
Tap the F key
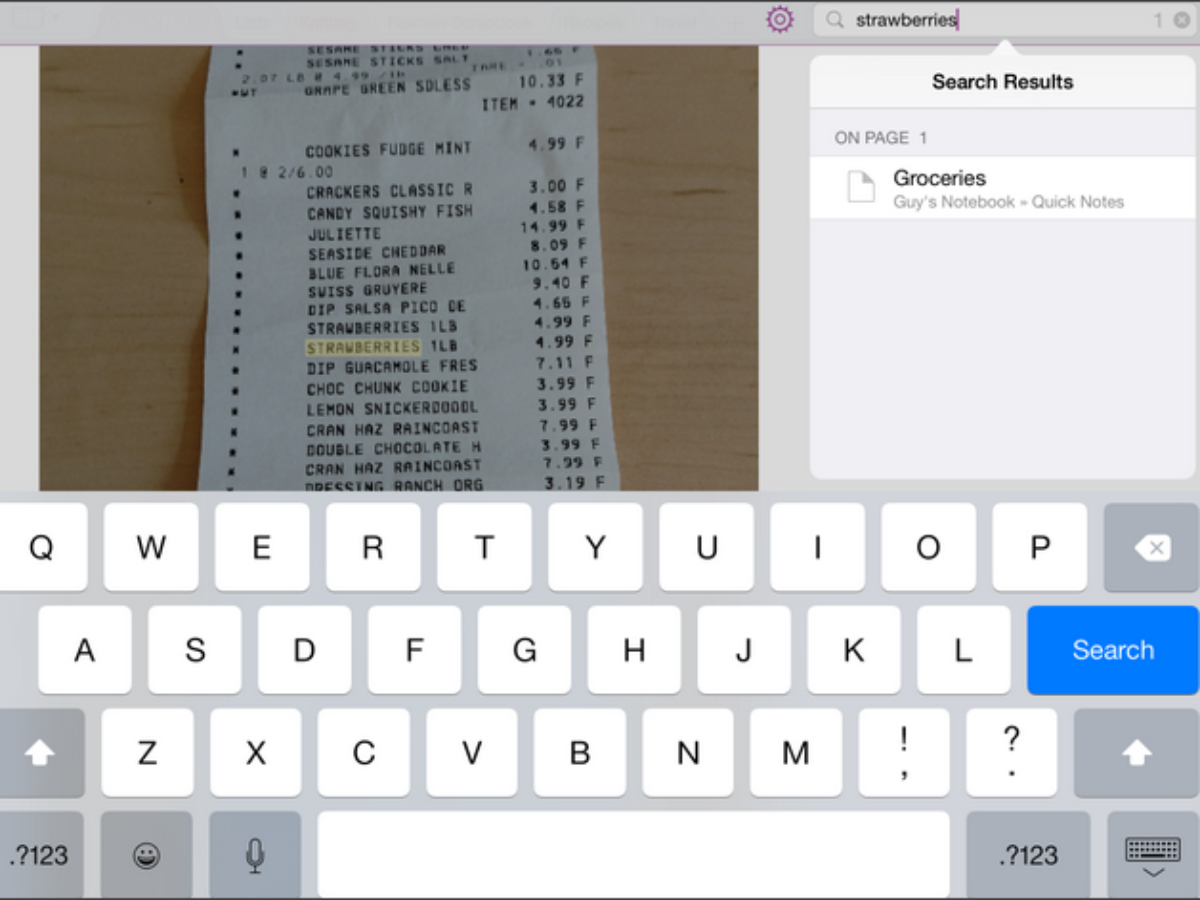click(414, 650)
